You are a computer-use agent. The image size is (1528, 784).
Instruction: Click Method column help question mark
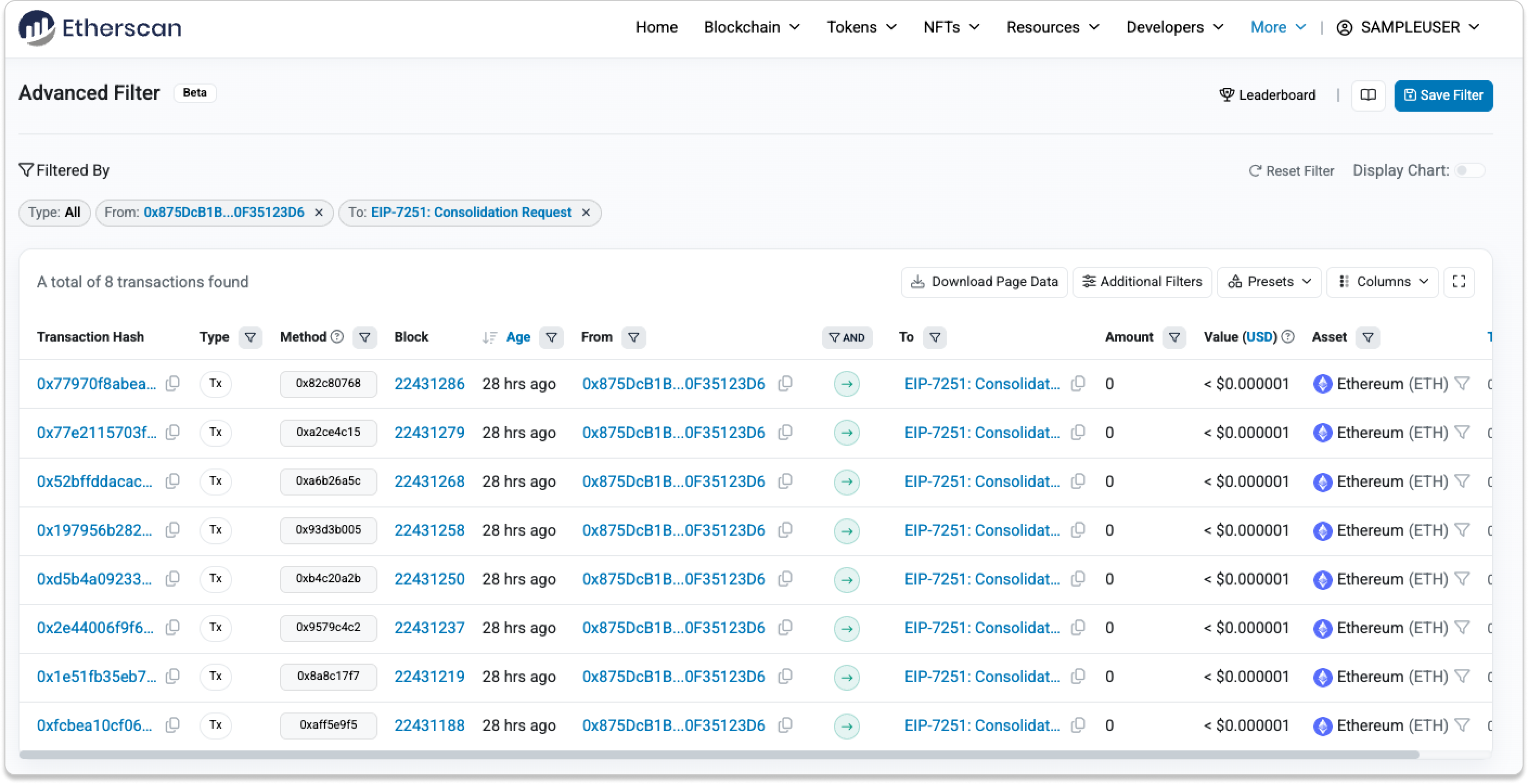tap(337, 337)
